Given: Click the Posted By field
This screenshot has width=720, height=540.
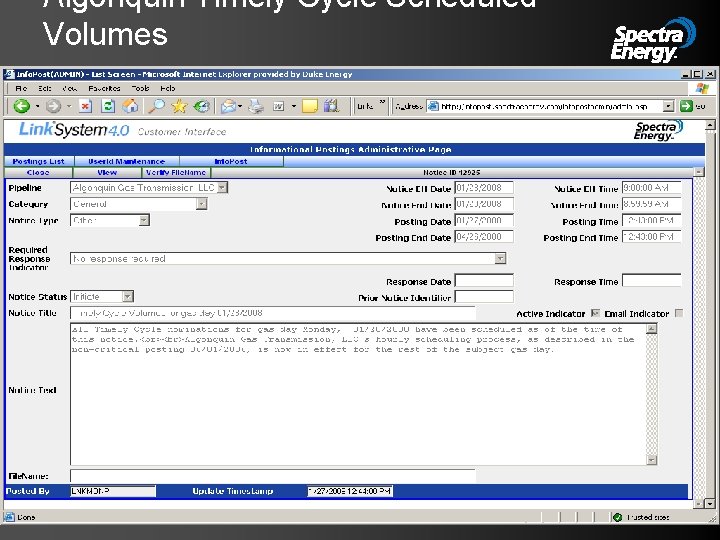Looking at the screenshot, I should point(113,491).
